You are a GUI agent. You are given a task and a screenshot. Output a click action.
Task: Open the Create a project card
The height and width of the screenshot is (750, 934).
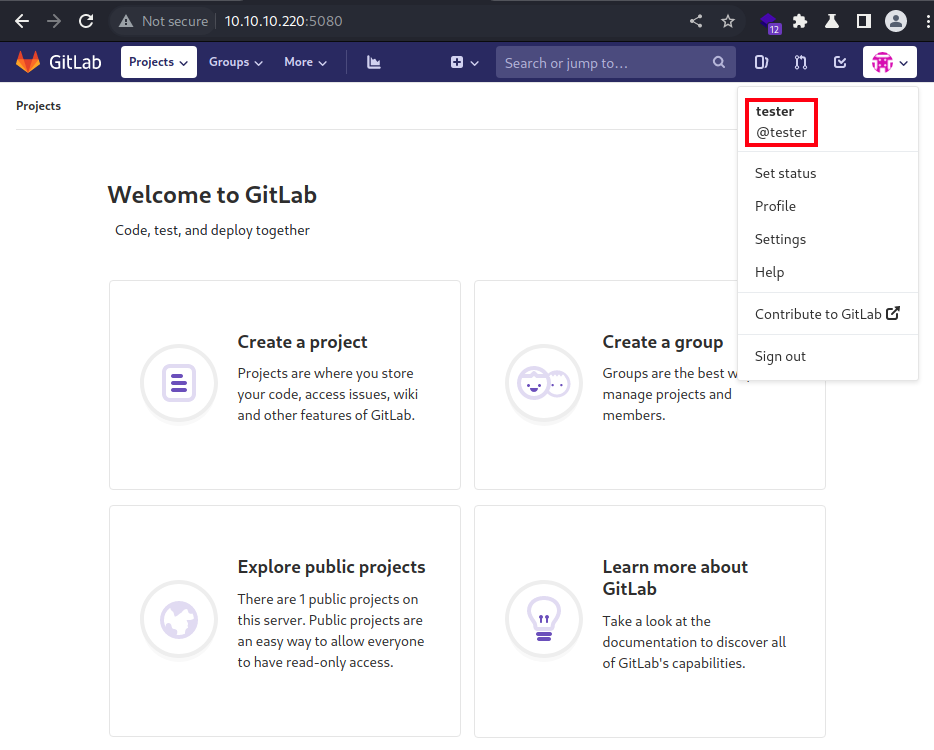click(285, 385)
